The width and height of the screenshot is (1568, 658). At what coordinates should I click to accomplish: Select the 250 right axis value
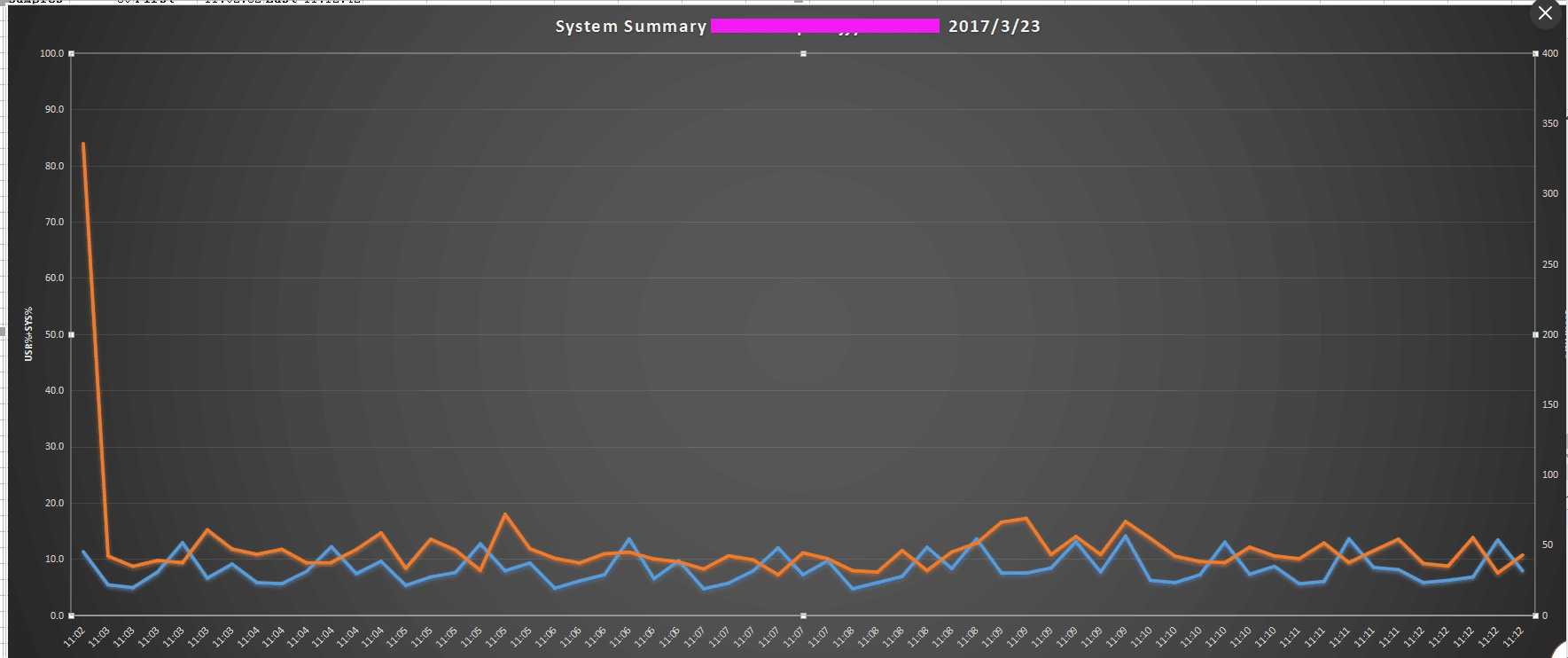coord(1550,264)
